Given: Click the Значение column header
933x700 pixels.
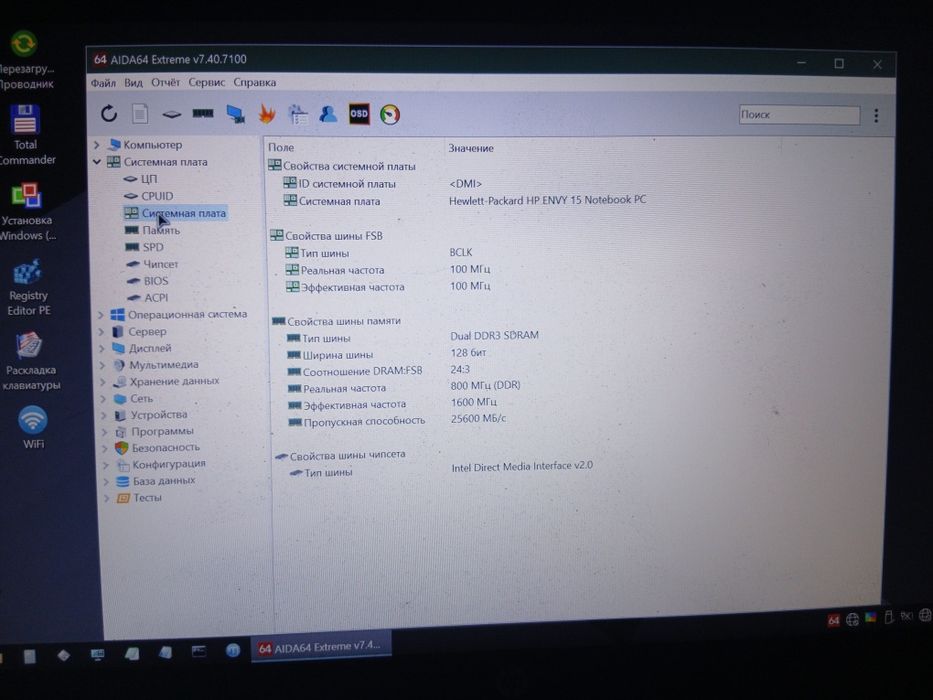Looking at the screenshot, I should click(x=471, y=148).
